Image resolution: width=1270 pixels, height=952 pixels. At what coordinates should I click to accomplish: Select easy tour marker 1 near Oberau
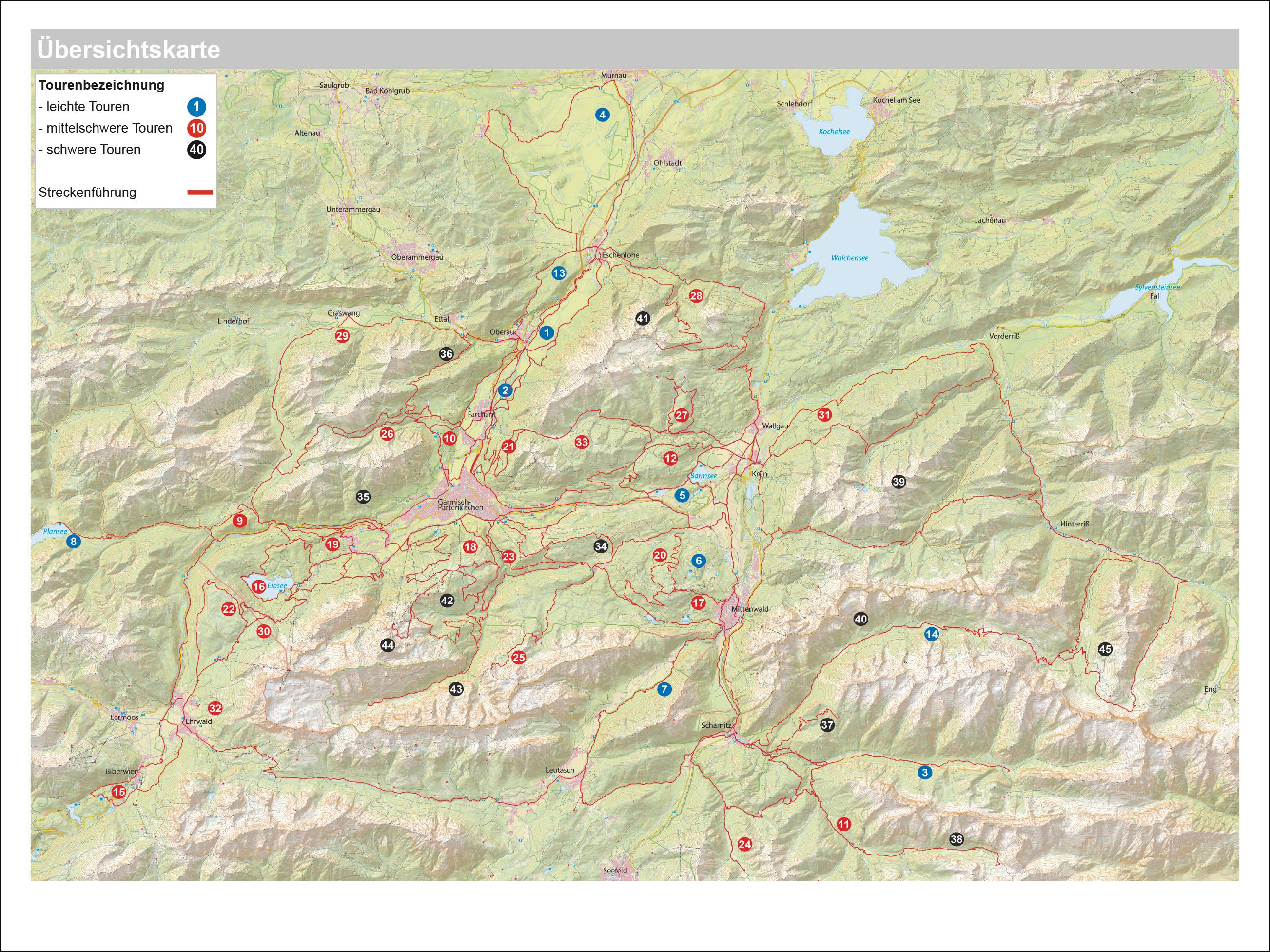[546, 332]
